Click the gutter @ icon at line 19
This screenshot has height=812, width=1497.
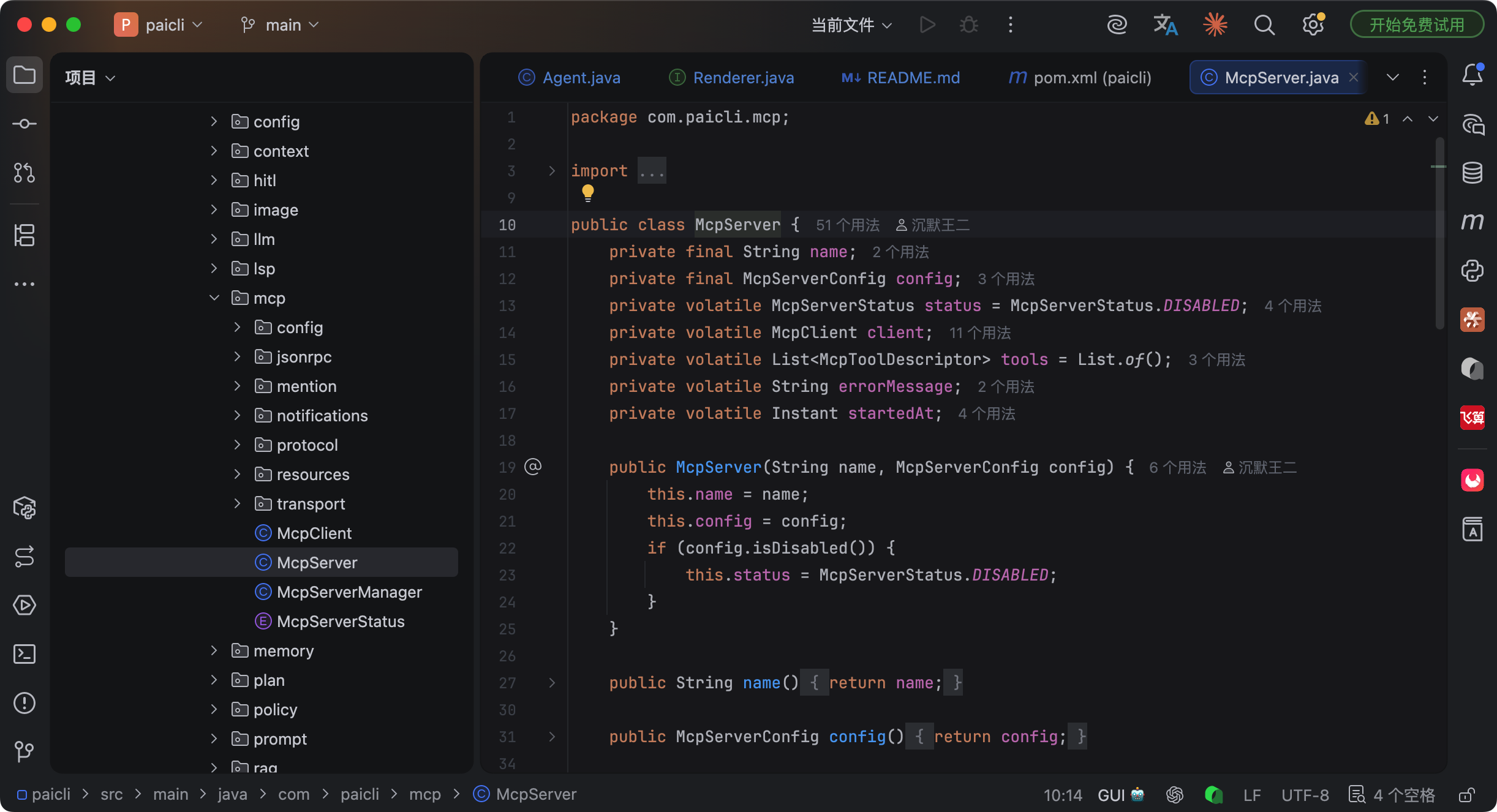point(533,467)
